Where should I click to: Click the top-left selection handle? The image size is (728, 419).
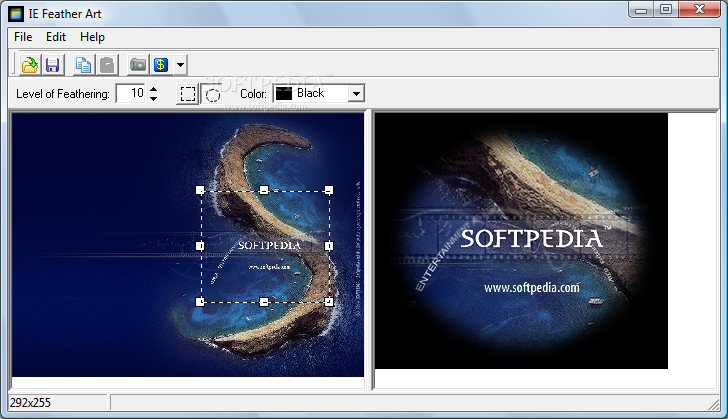(x=200, y=190)
